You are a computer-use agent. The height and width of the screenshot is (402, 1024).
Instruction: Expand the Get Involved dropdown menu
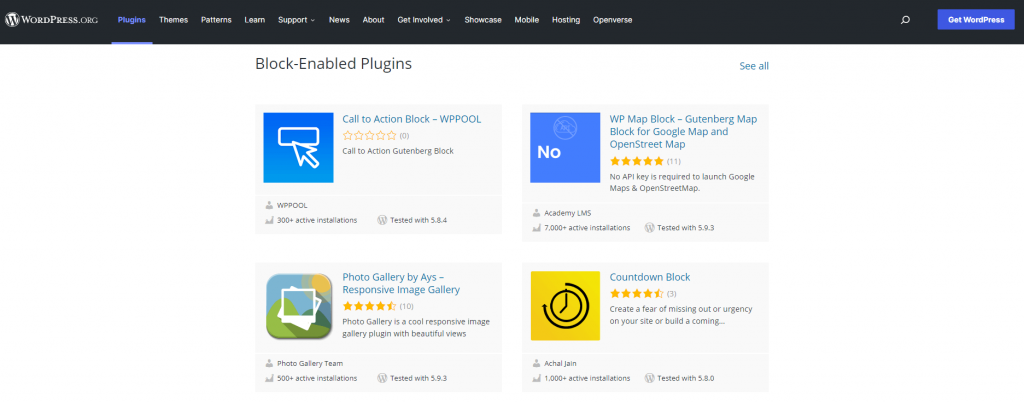424,20
